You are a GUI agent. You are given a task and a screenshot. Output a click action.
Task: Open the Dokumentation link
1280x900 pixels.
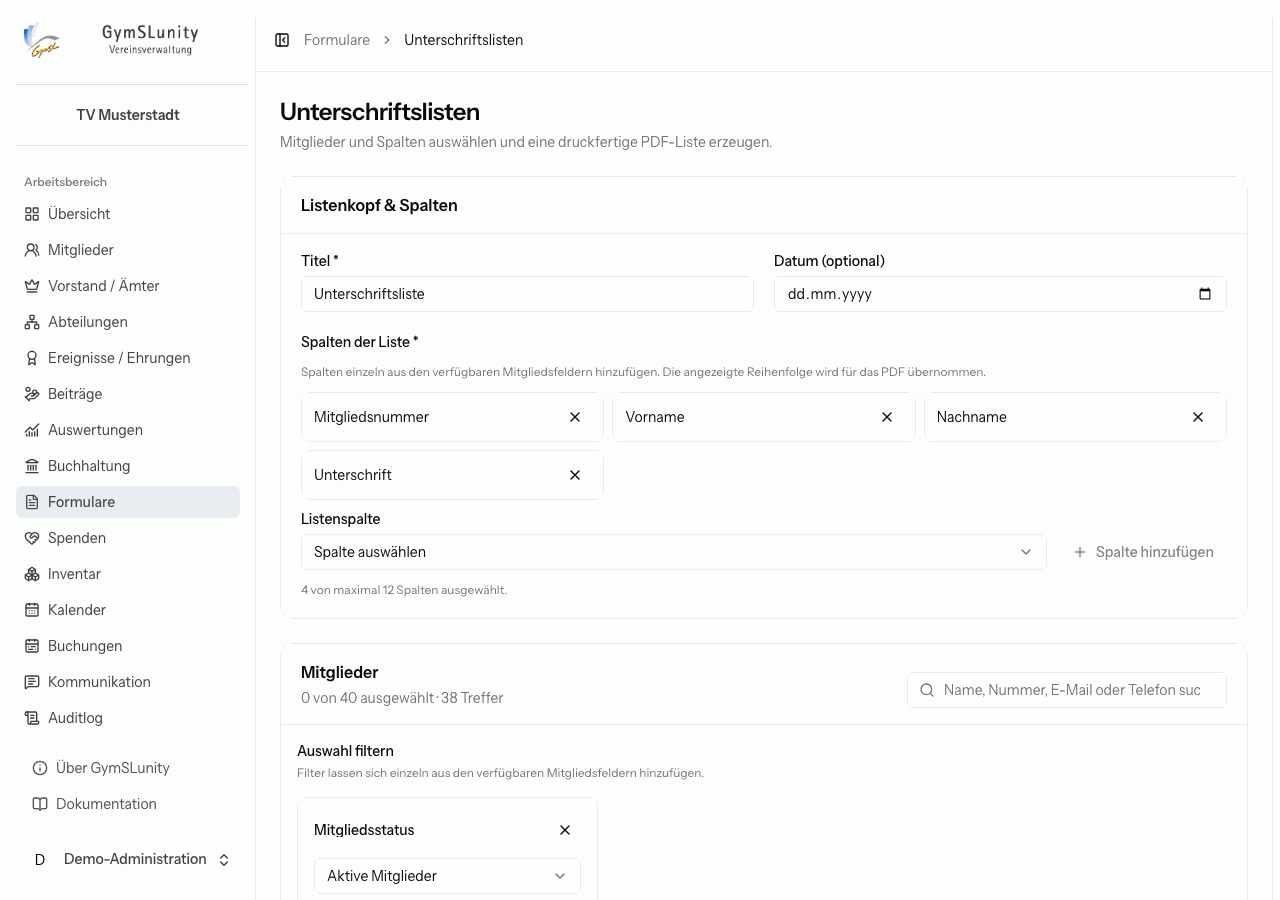(128, 804)
